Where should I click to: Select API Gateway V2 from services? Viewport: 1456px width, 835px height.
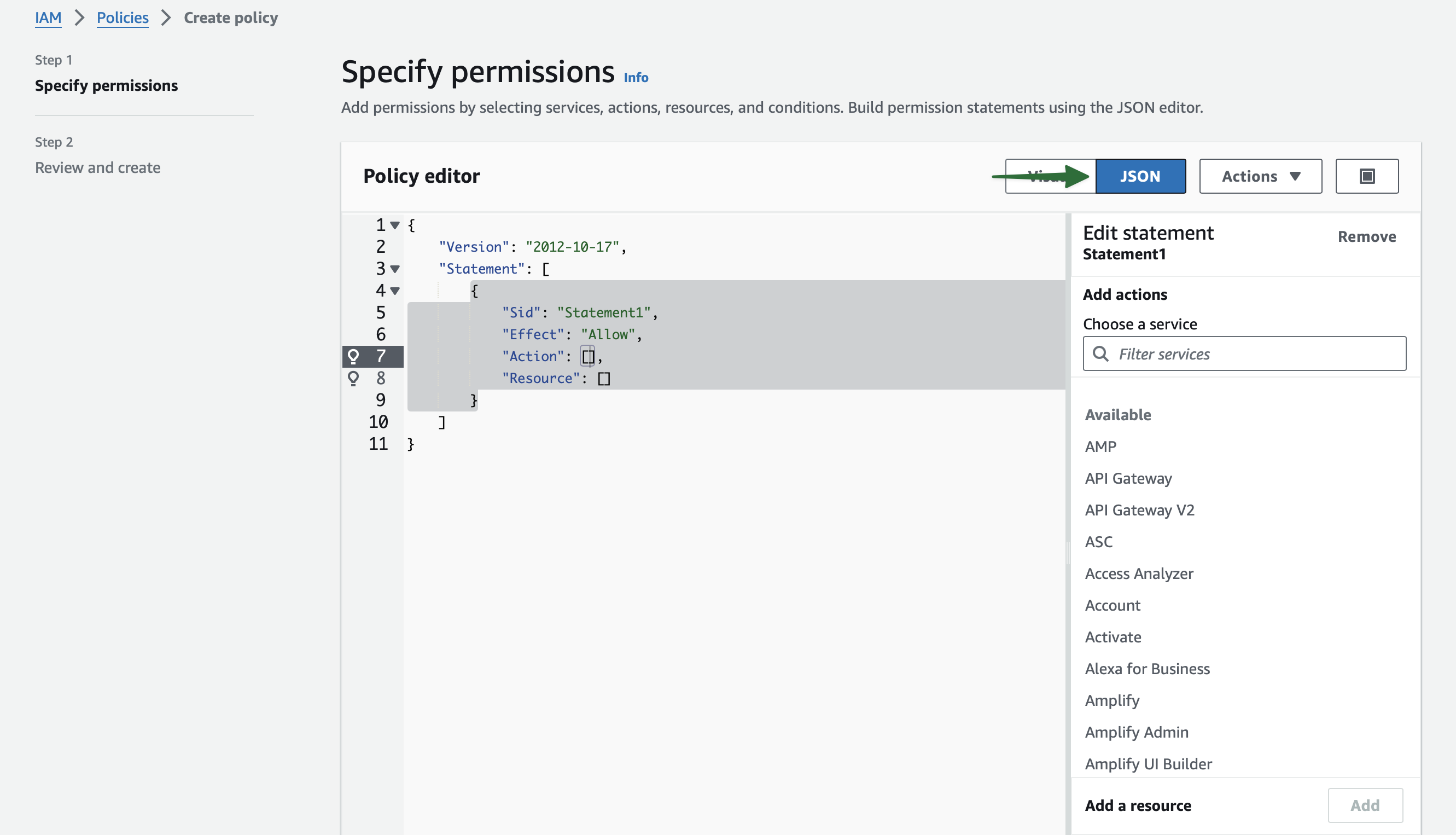click(x=1139, y=510)
